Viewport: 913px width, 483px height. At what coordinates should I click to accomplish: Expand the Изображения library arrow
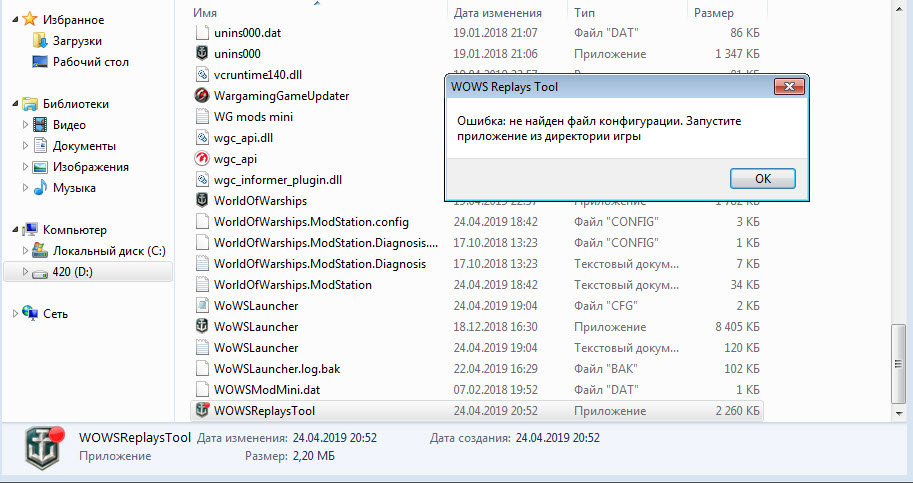pos(25,167)
